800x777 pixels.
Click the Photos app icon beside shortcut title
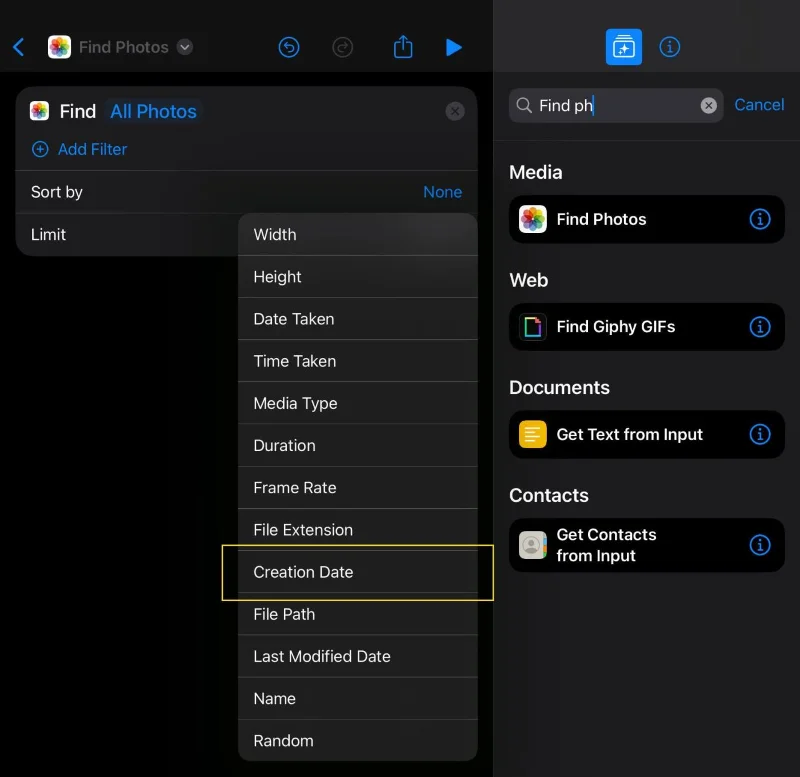[59, 47]
